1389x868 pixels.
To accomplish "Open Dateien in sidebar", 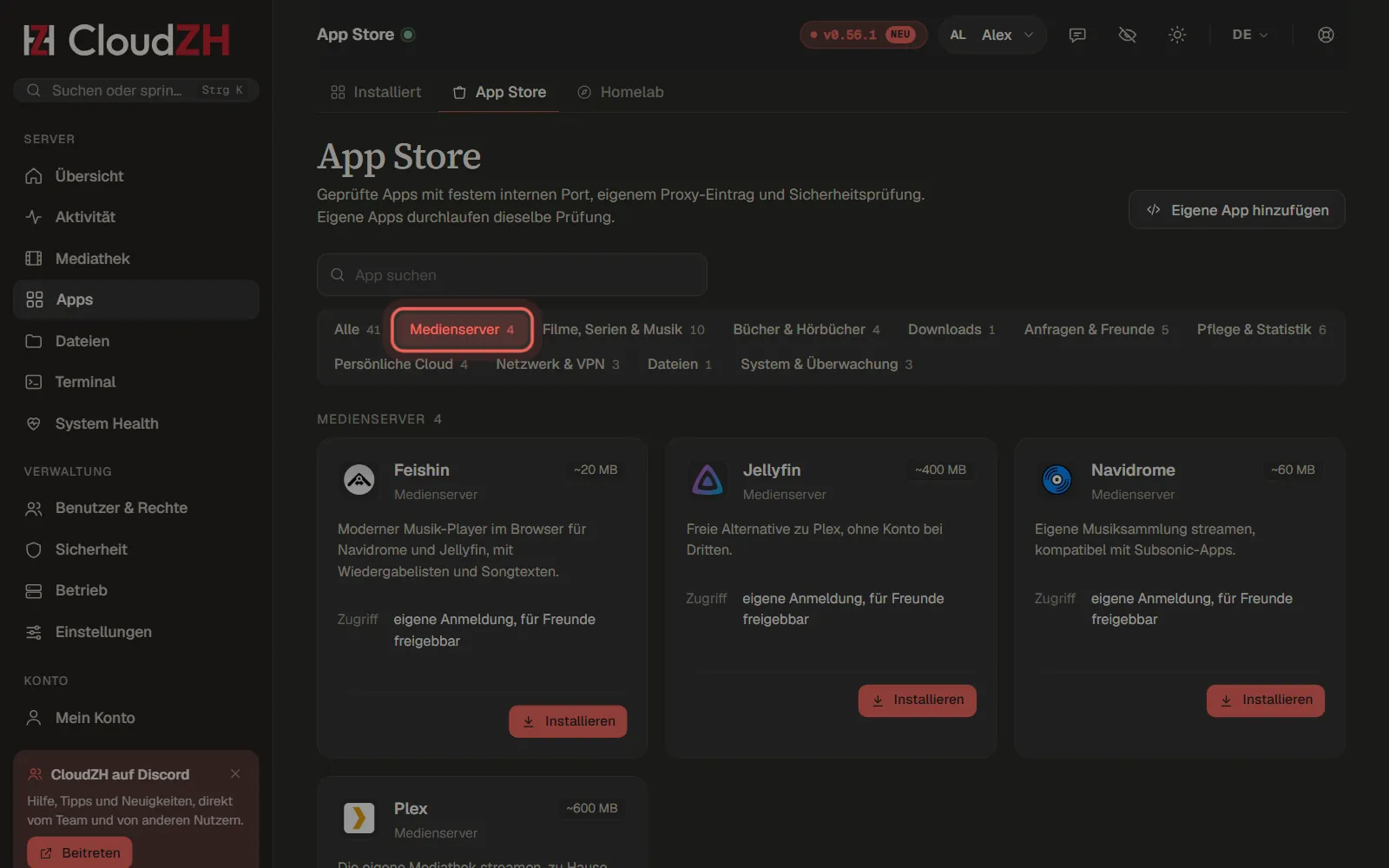I will [136, 341].
